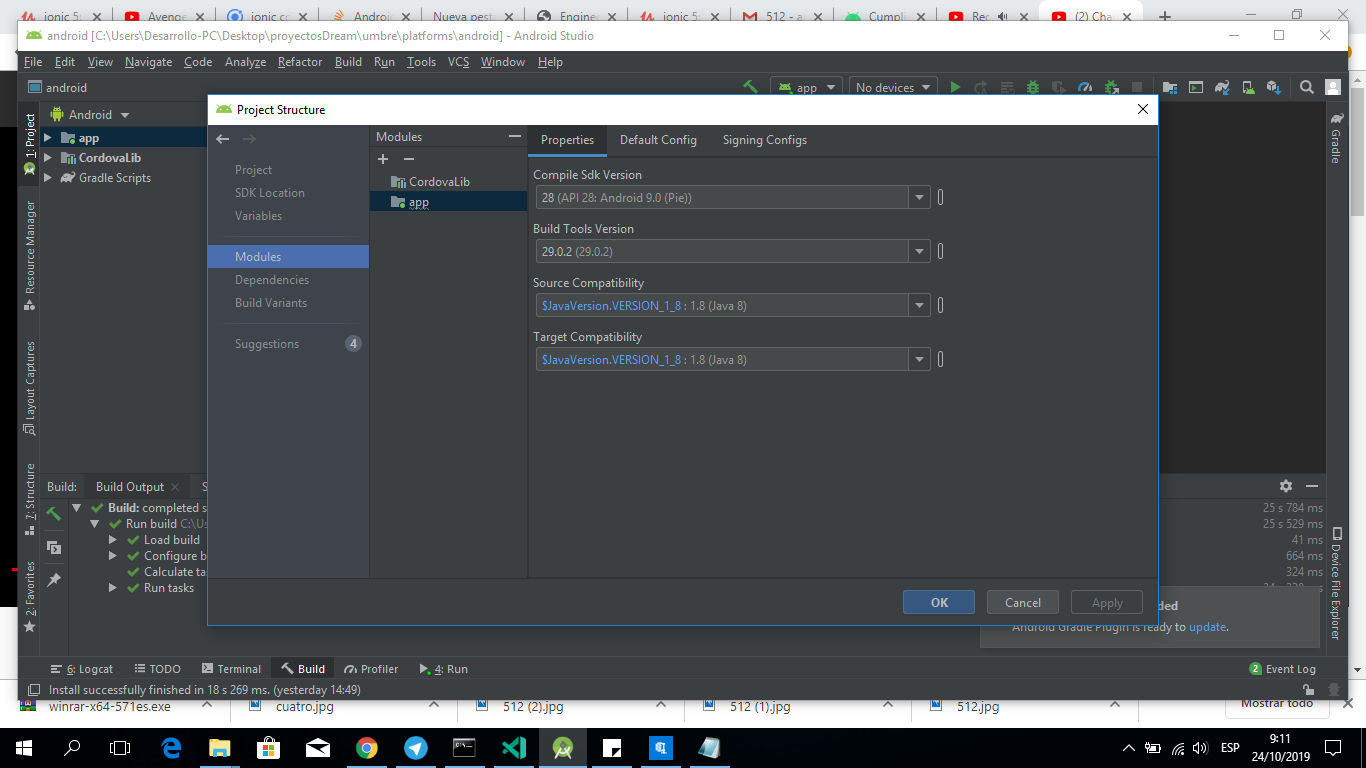1366x768 pixels.
Task: Open the AVD Manager icon
Action: [1247, 87]
